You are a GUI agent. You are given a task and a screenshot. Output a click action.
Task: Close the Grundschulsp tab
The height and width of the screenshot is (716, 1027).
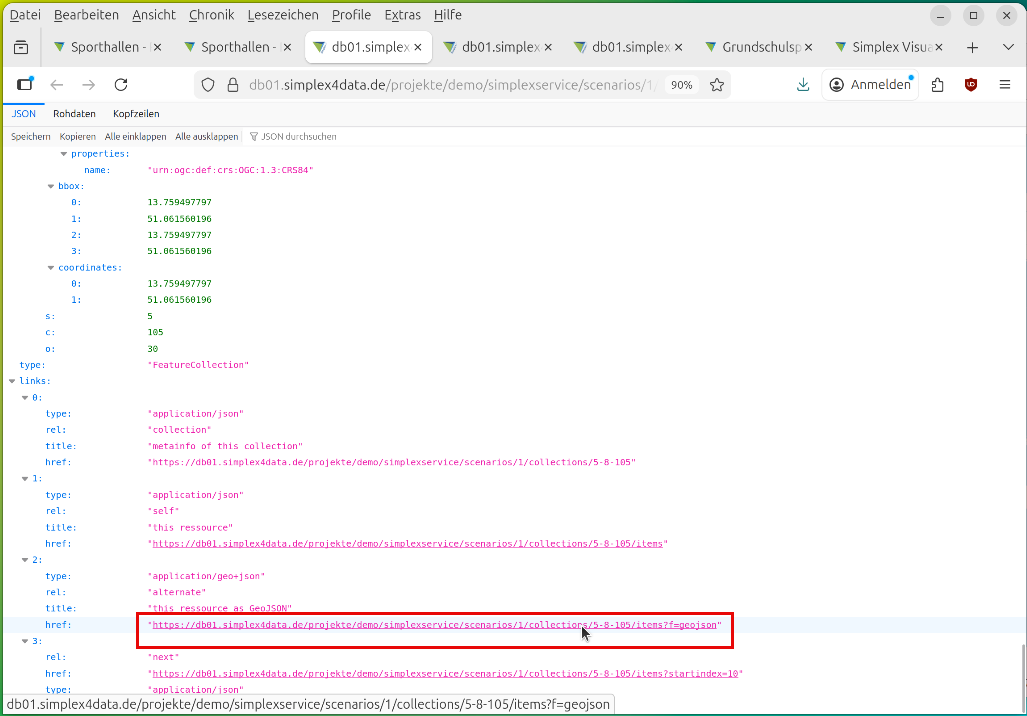(x=808, y=47)
